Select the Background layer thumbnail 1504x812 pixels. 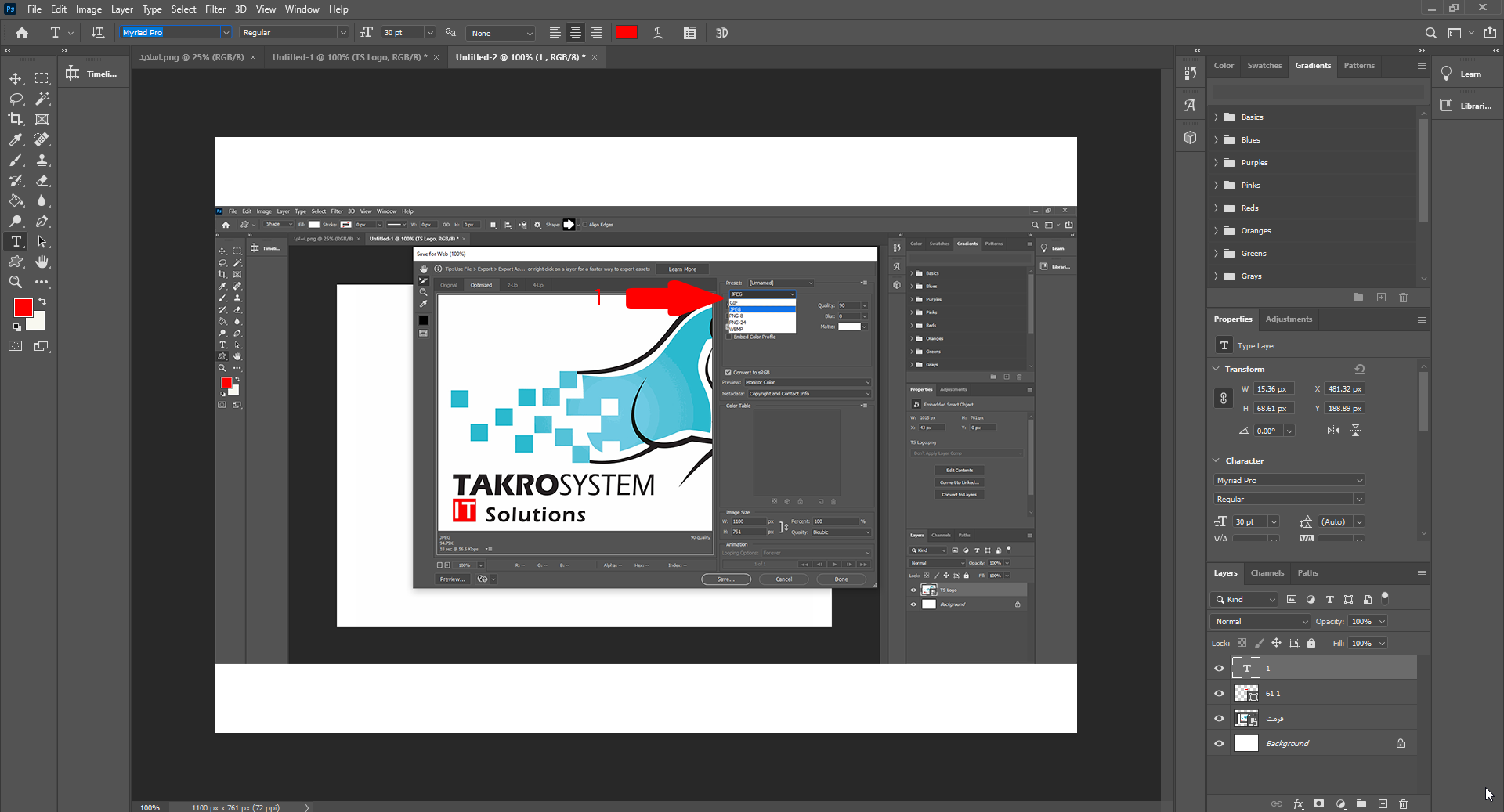tap(1245, 744)
